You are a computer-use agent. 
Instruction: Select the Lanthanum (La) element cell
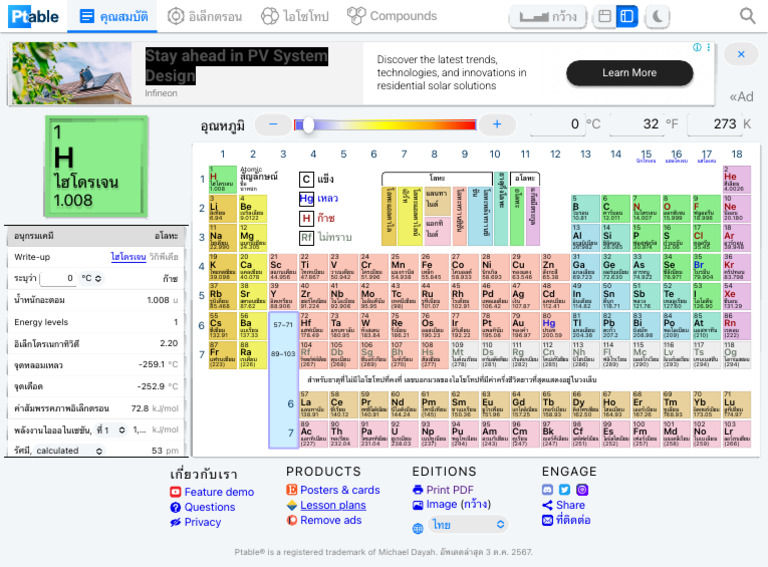(313, 404)
